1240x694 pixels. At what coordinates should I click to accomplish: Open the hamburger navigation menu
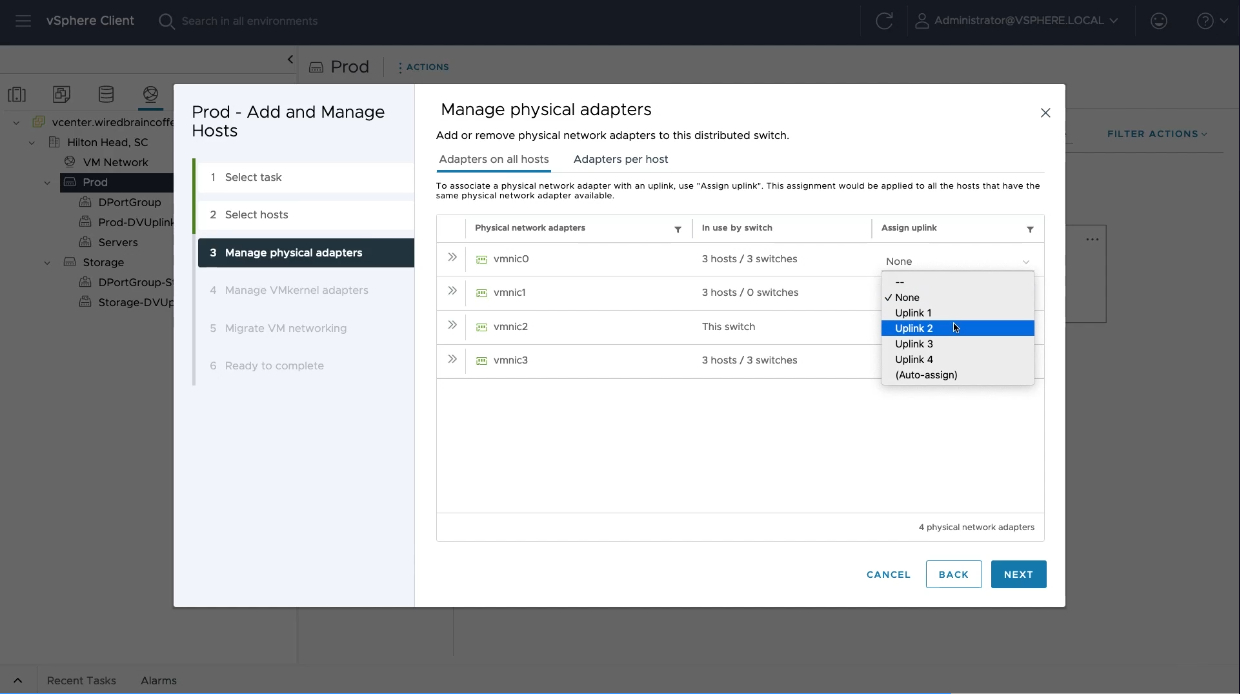pyautogui.click(x=23, y=21)
